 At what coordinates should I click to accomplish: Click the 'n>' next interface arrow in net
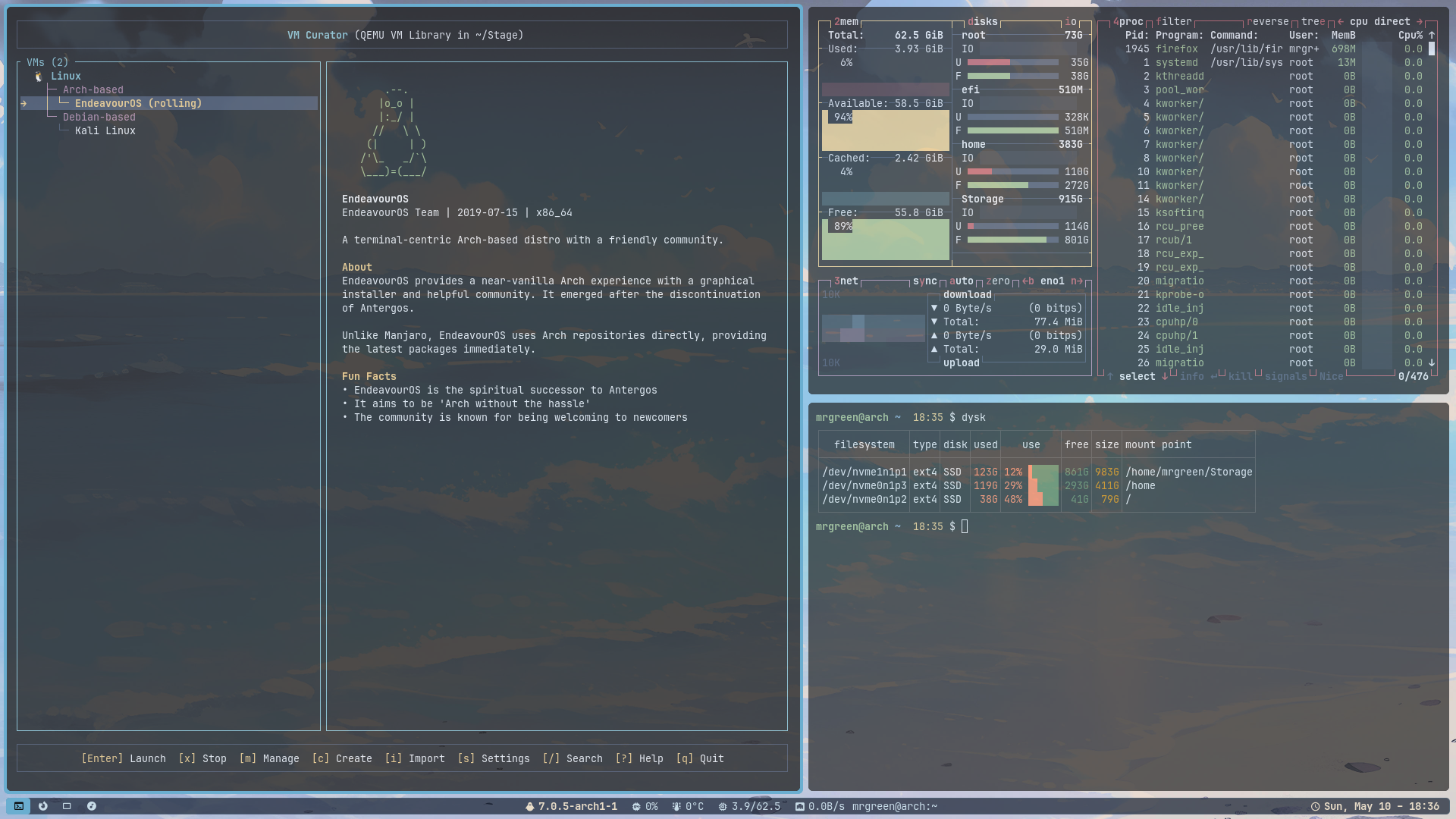1077,281
